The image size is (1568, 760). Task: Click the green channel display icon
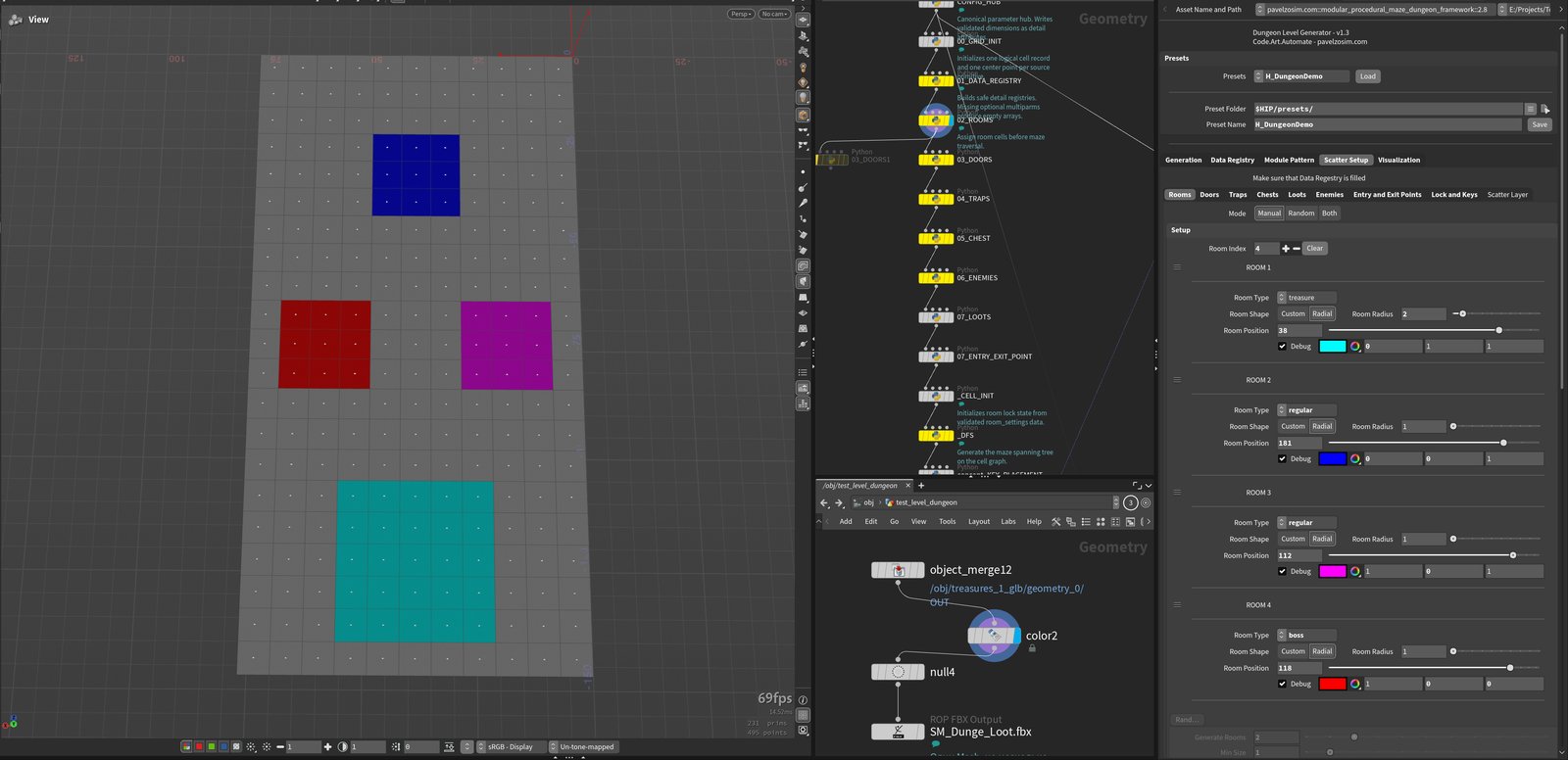[x=211, y=747]
